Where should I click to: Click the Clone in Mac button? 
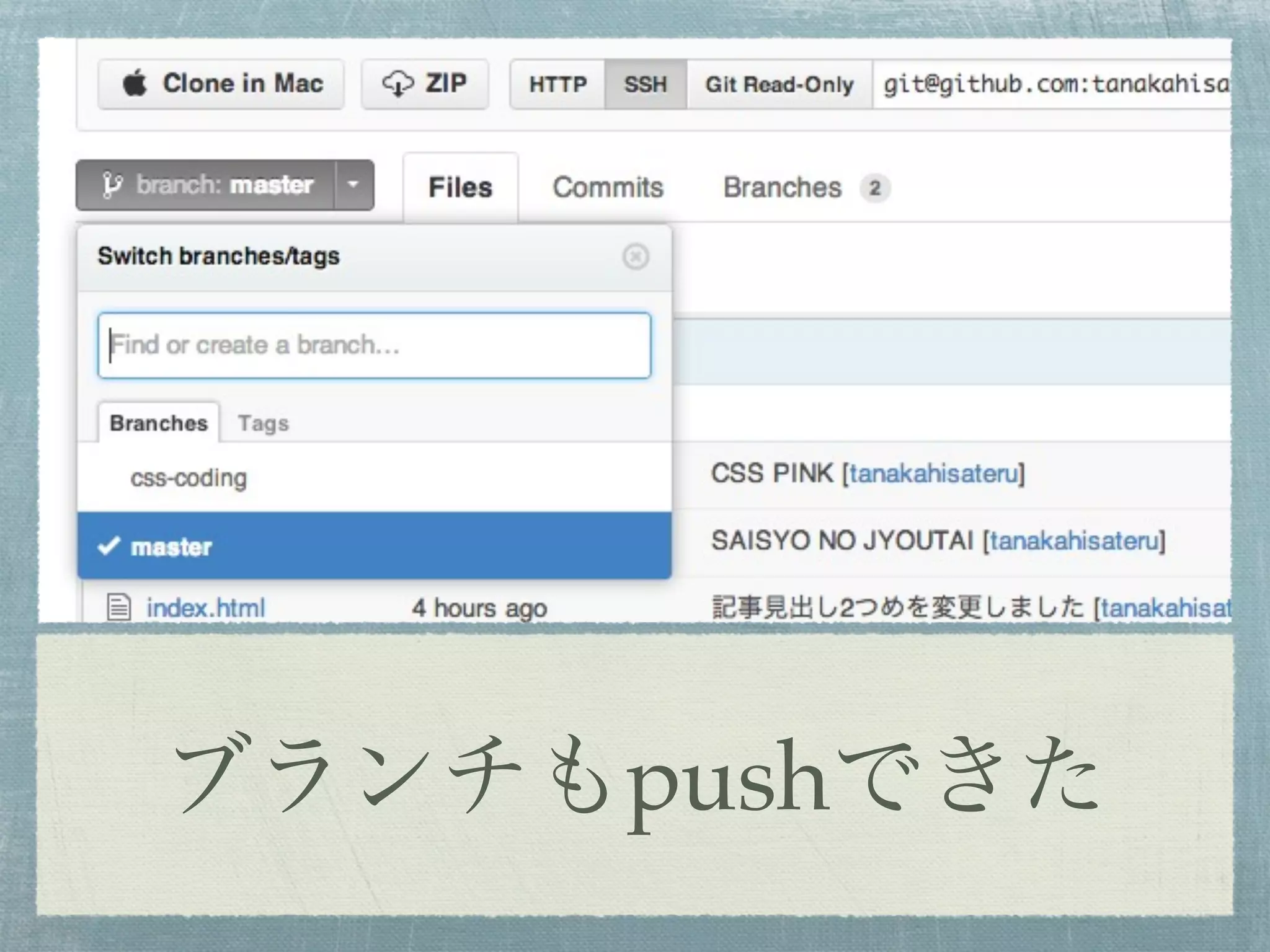[221, 84]
